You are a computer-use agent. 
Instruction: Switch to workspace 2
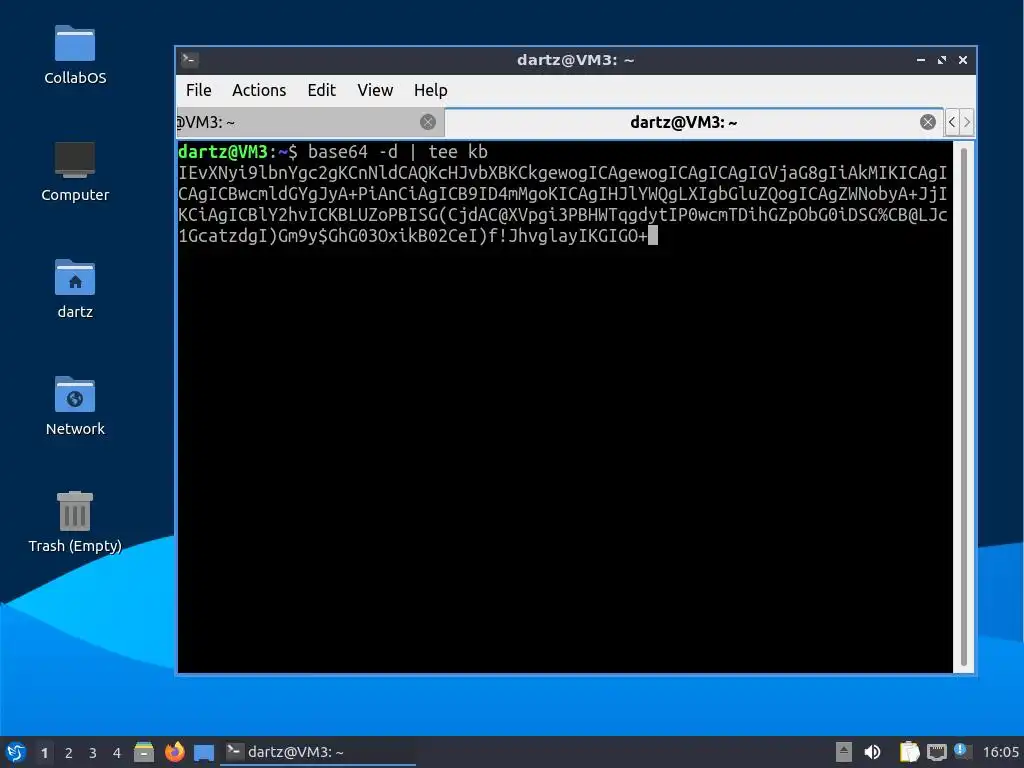point(69,753)
